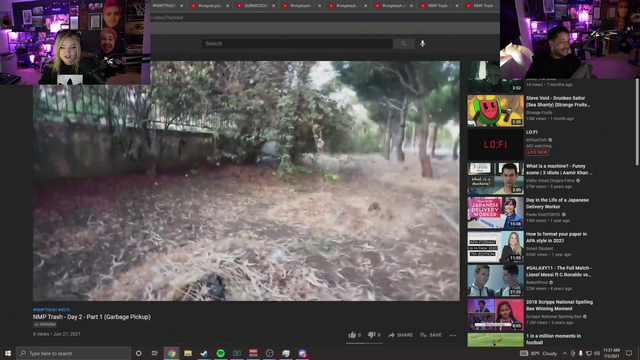Open #GALAXY11 Full Match video thumbnail
640x360 pixels.
click(495, 280)
